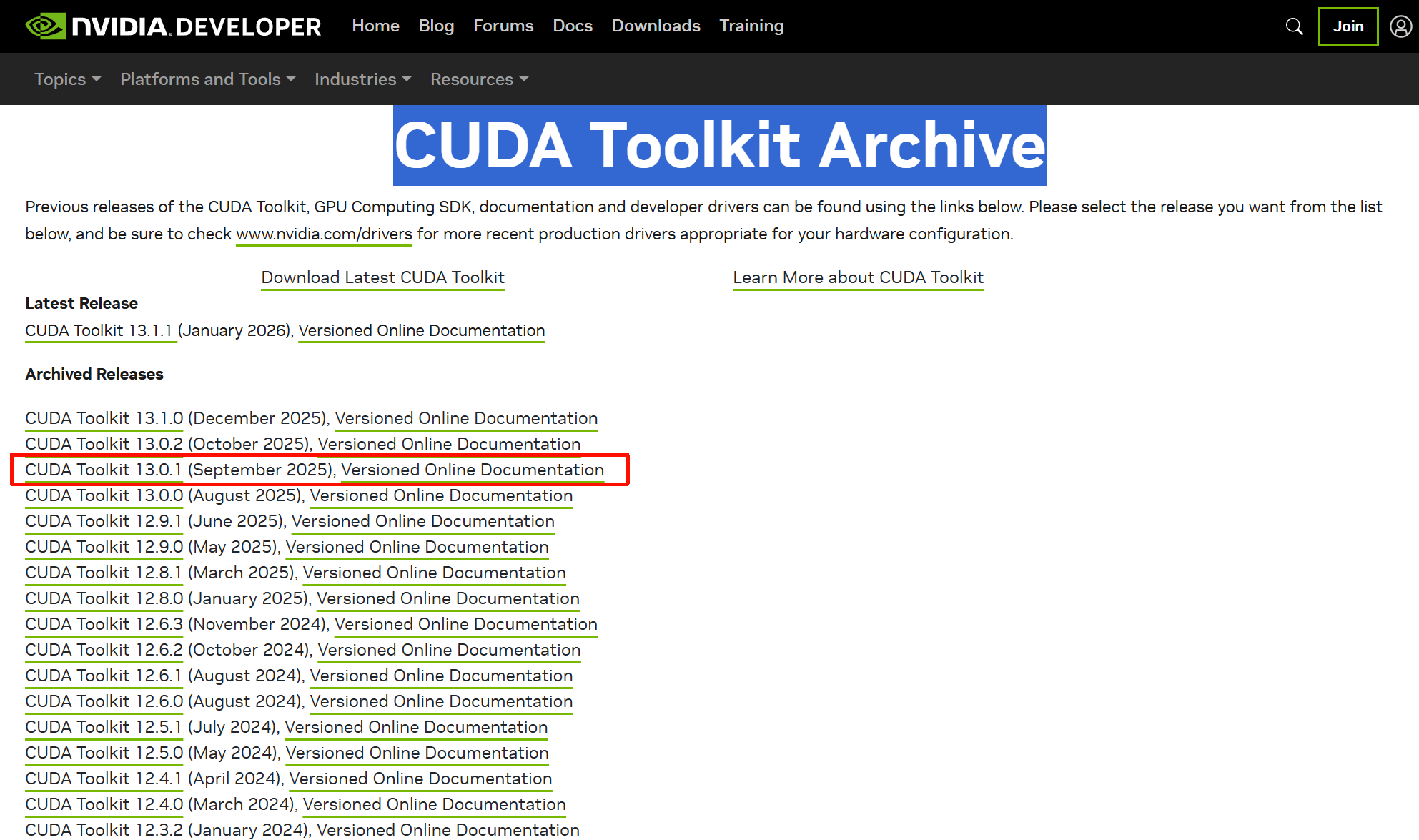
Task: Open the Forums nav item
Action: point(503,26)
